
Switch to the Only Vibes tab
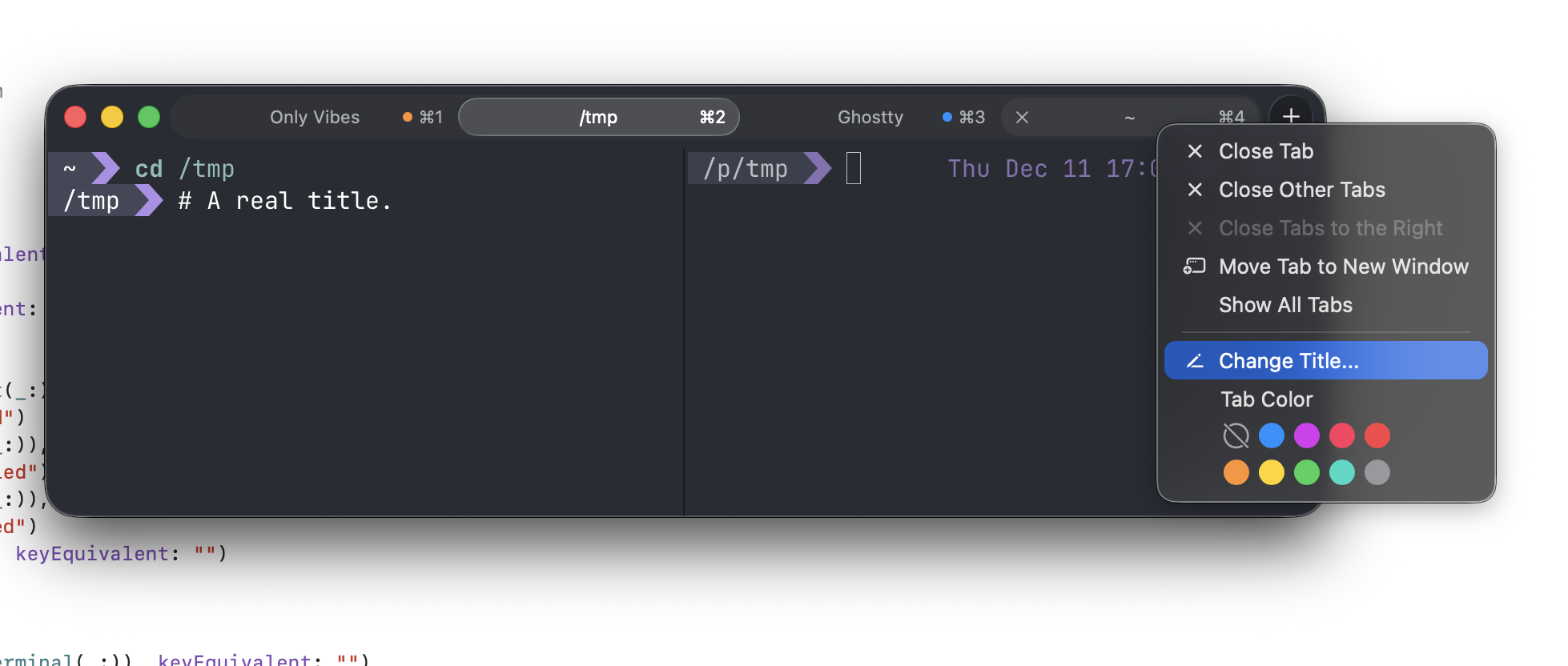pyautogui.click(x=314, y=118)
